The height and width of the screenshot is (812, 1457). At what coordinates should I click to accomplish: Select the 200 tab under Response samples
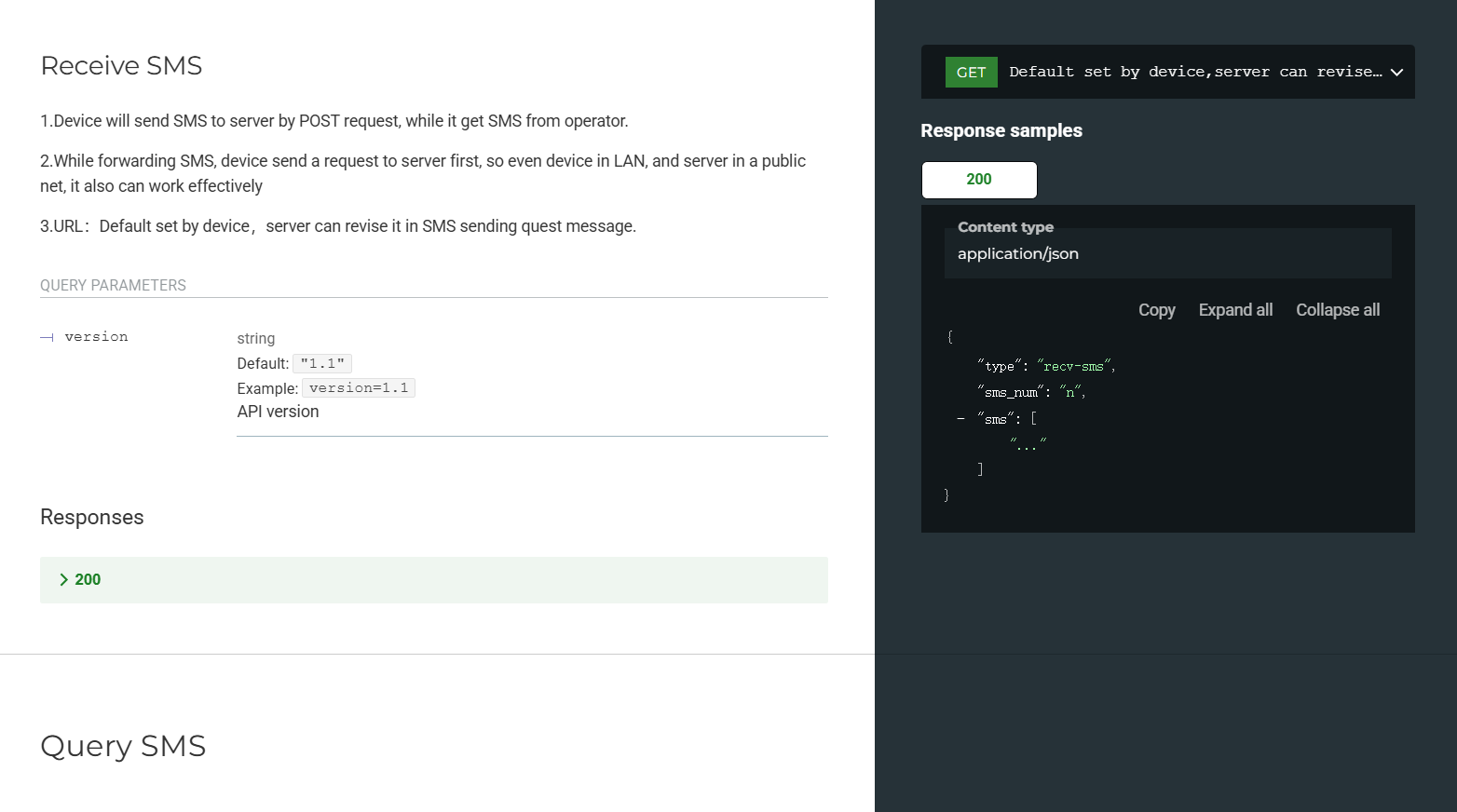coord(978,180)
